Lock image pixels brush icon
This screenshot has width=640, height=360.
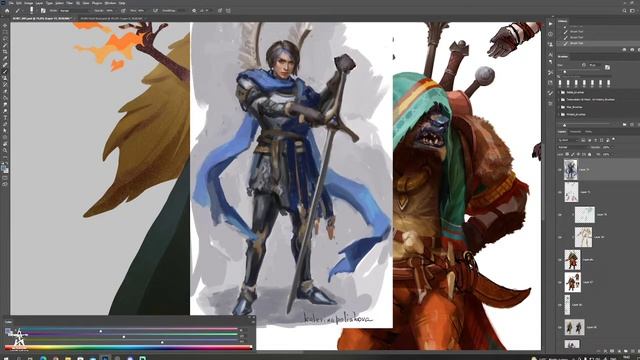point(573,154)
